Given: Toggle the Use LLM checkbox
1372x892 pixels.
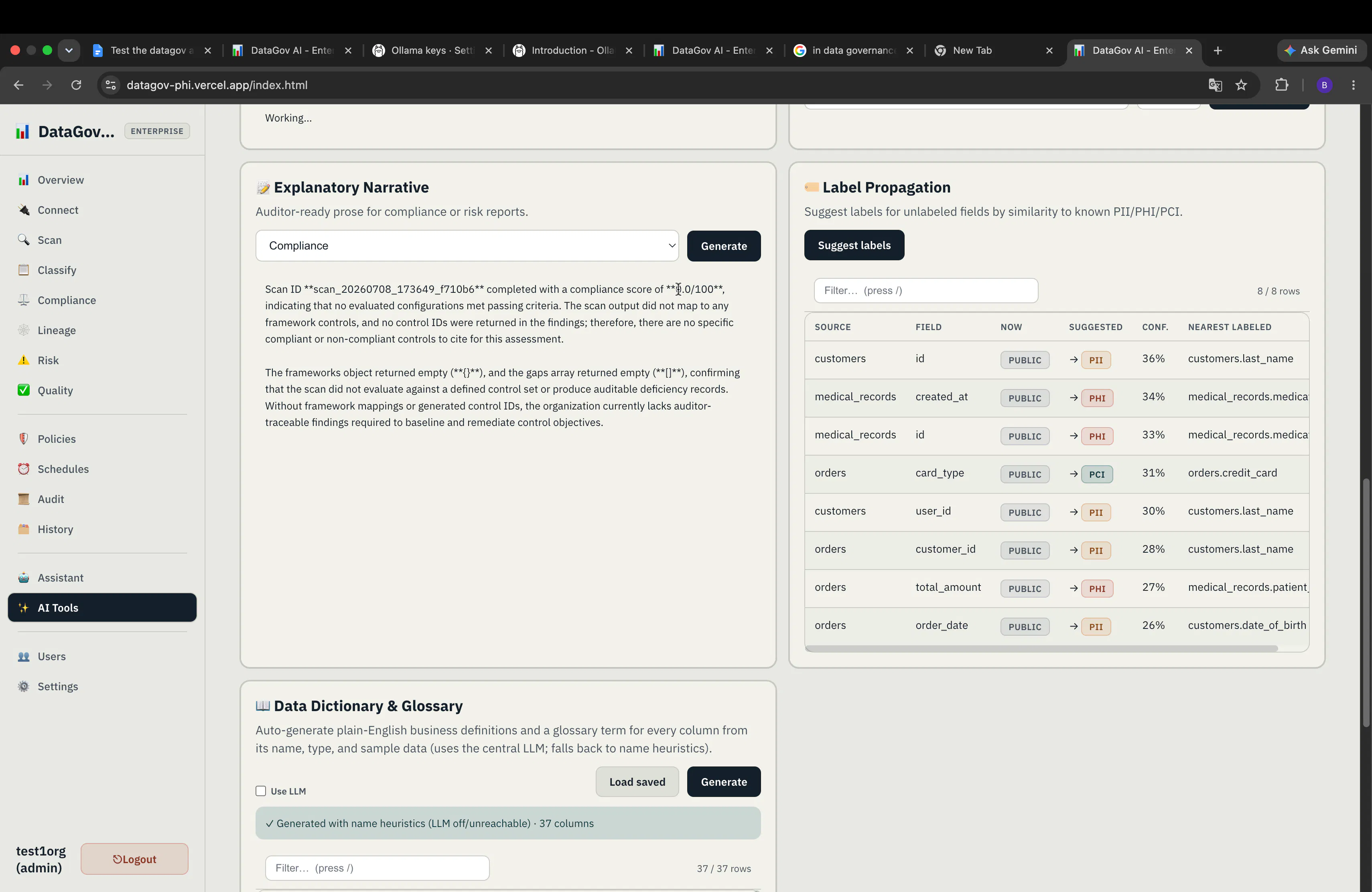Looking at the screenshot, I should [261, 791].
